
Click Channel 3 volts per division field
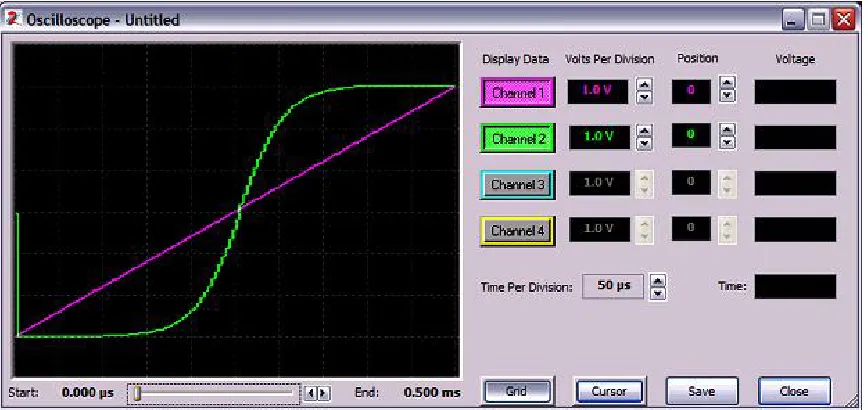pos(598,183)
